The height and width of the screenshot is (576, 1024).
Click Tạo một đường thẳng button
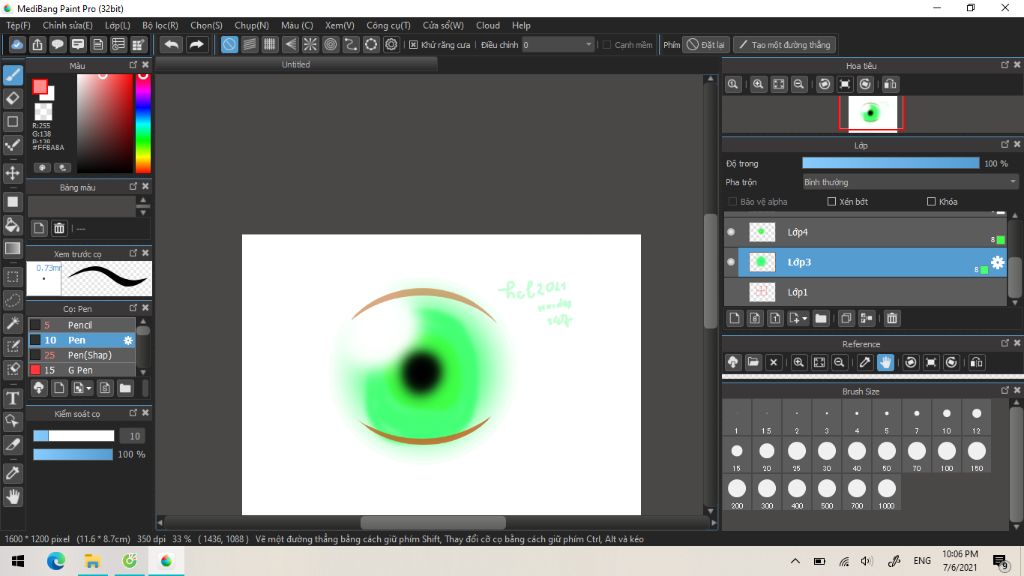pos(784,44)
